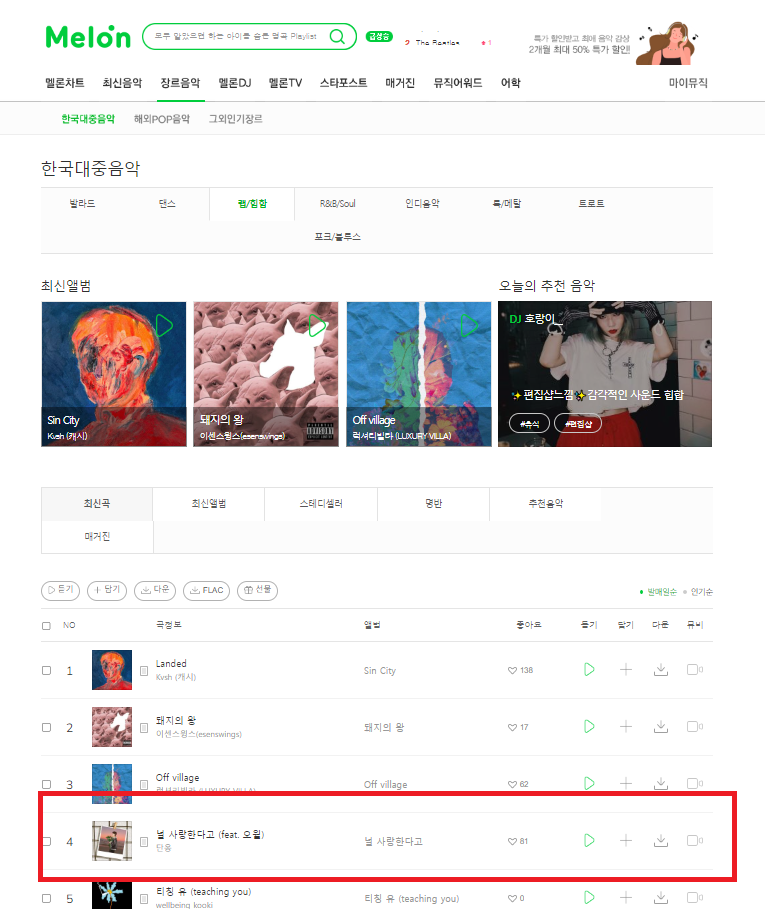Click the search magnifier icon
The width and height of the screenshot is (765, 909).
(337, 37)
